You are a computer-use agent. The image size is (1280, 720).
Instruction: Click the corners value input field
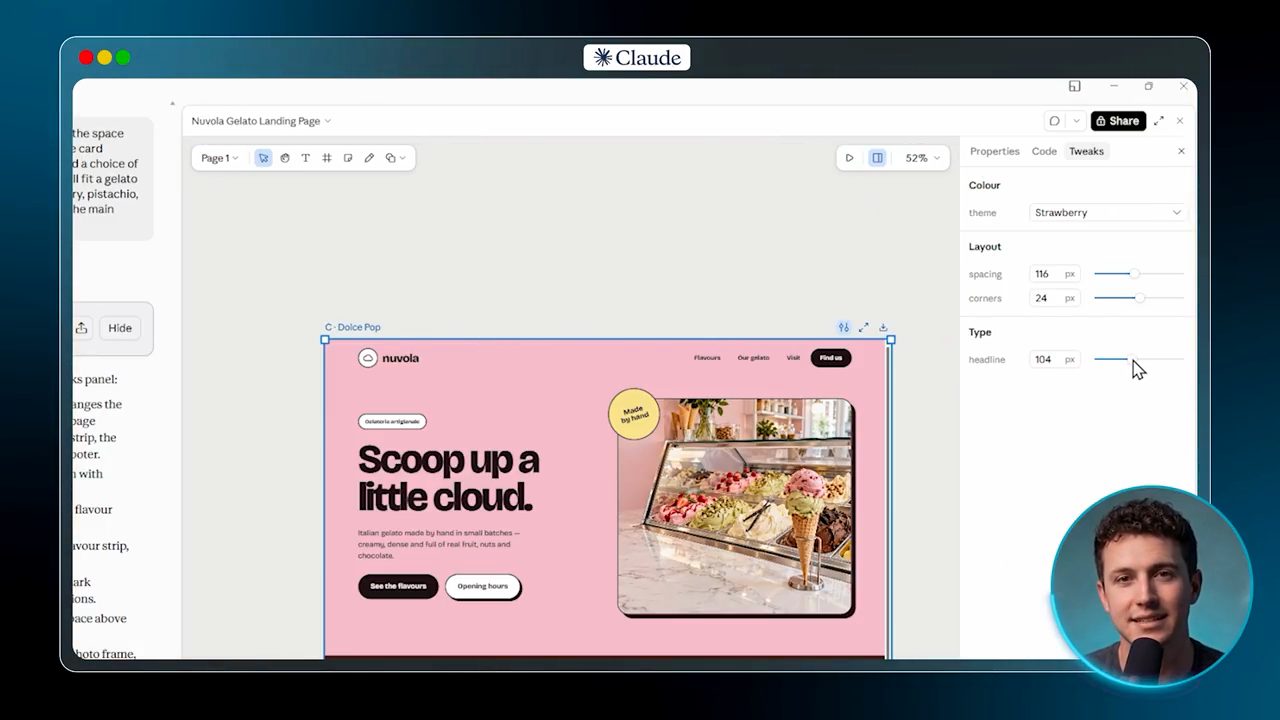1054,298
